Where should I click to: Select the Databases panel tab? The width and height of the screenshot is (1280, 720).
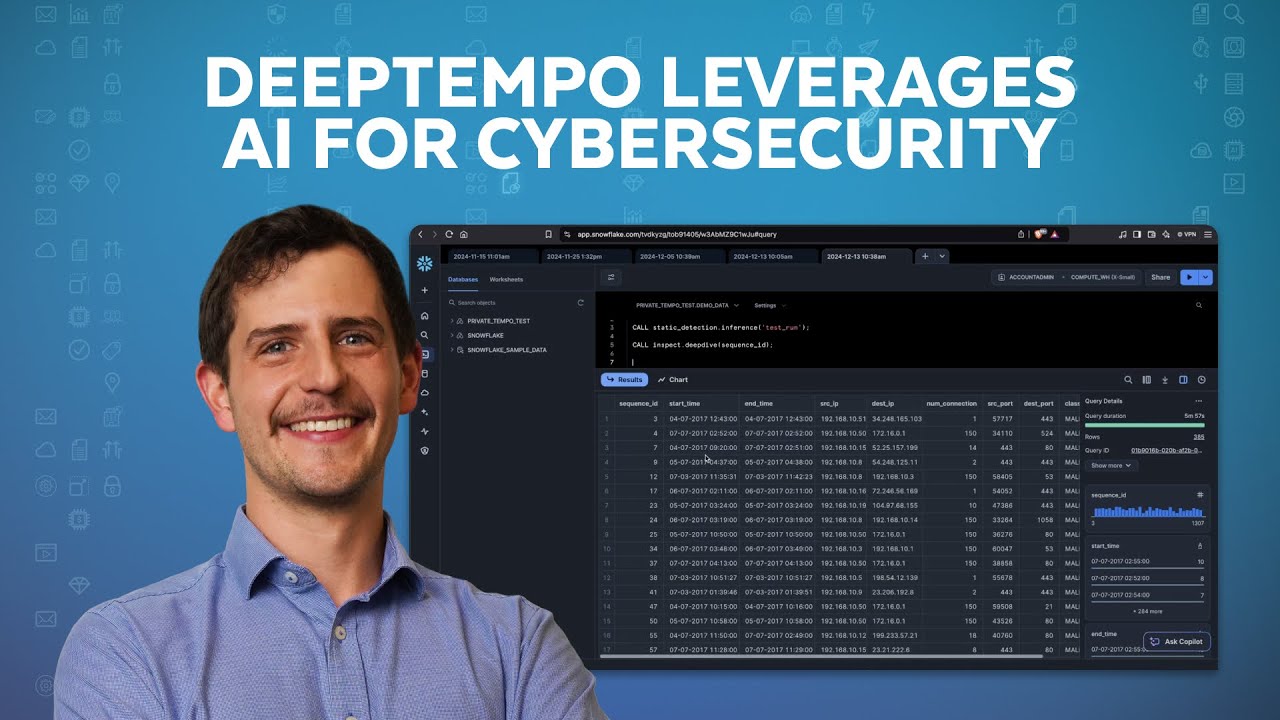click(x=463, y=280)
